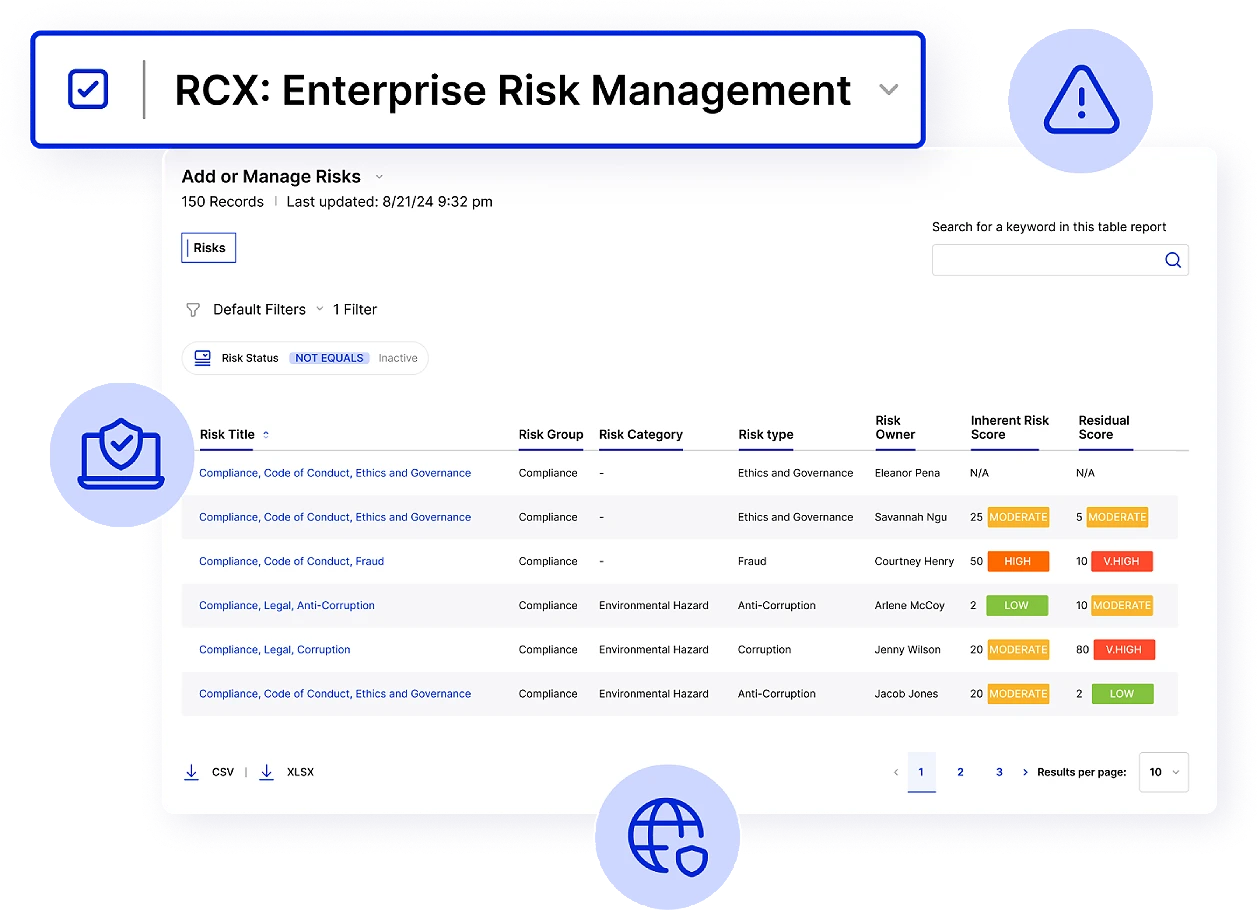Click the XLSX download arrow icon
Viewport: 1257px width, 910px height.
coord(266,772)
